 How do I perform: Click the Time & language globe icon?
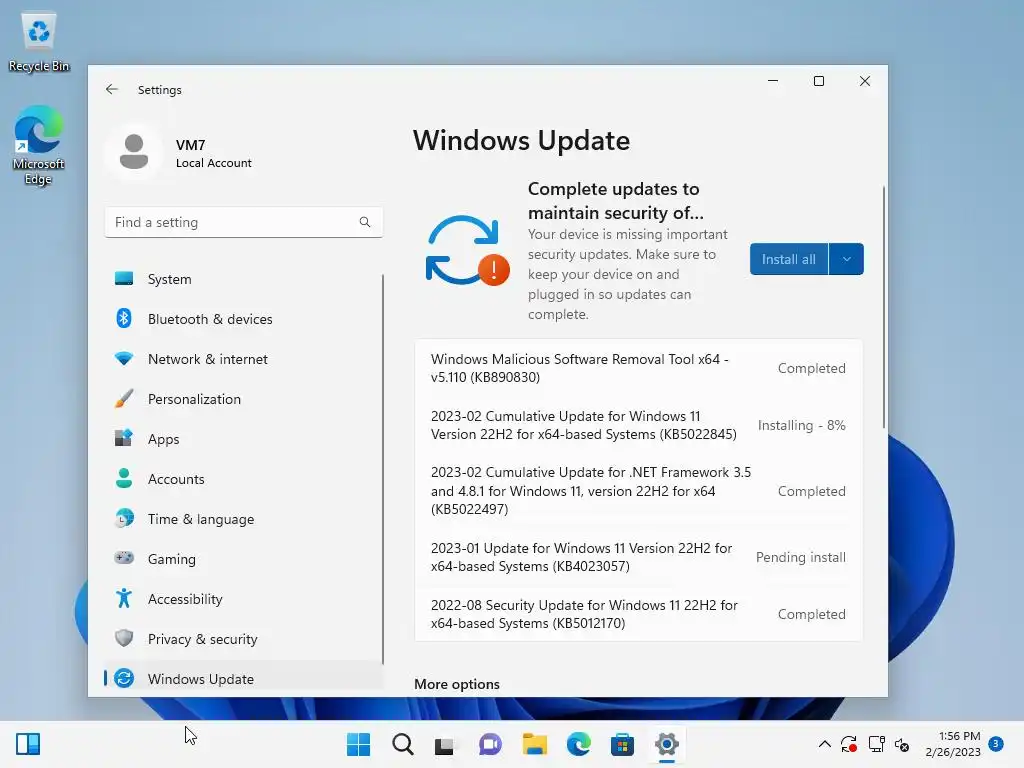pyautogui.click(x=123, y=519)
